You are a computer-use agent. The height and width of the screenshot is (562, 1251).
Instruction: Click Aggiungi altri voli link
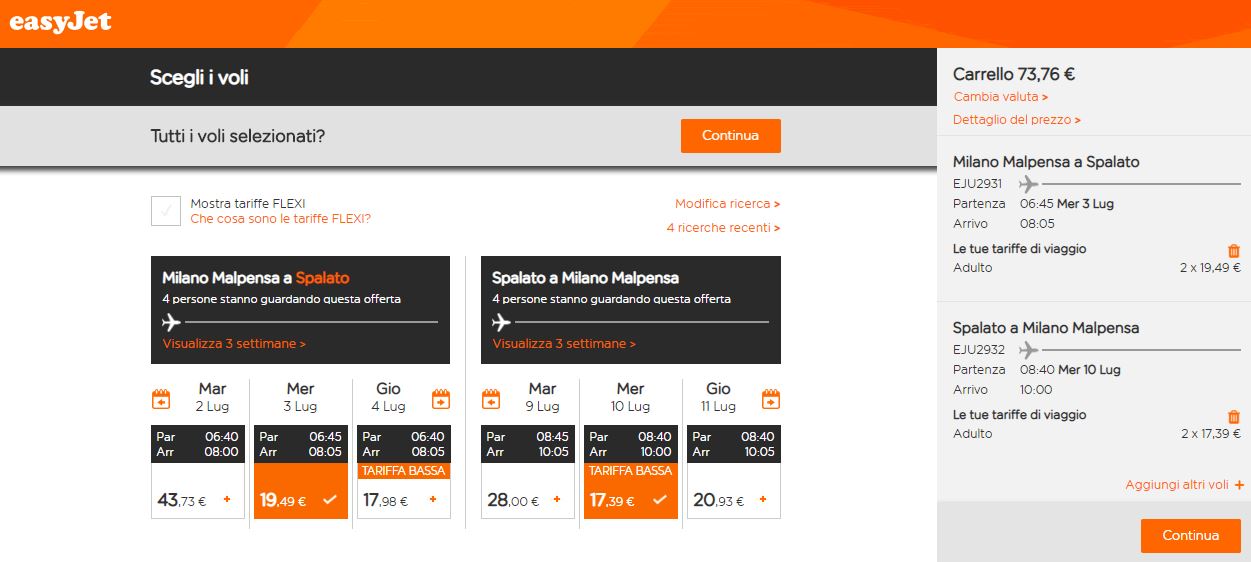click(1185, 485)
